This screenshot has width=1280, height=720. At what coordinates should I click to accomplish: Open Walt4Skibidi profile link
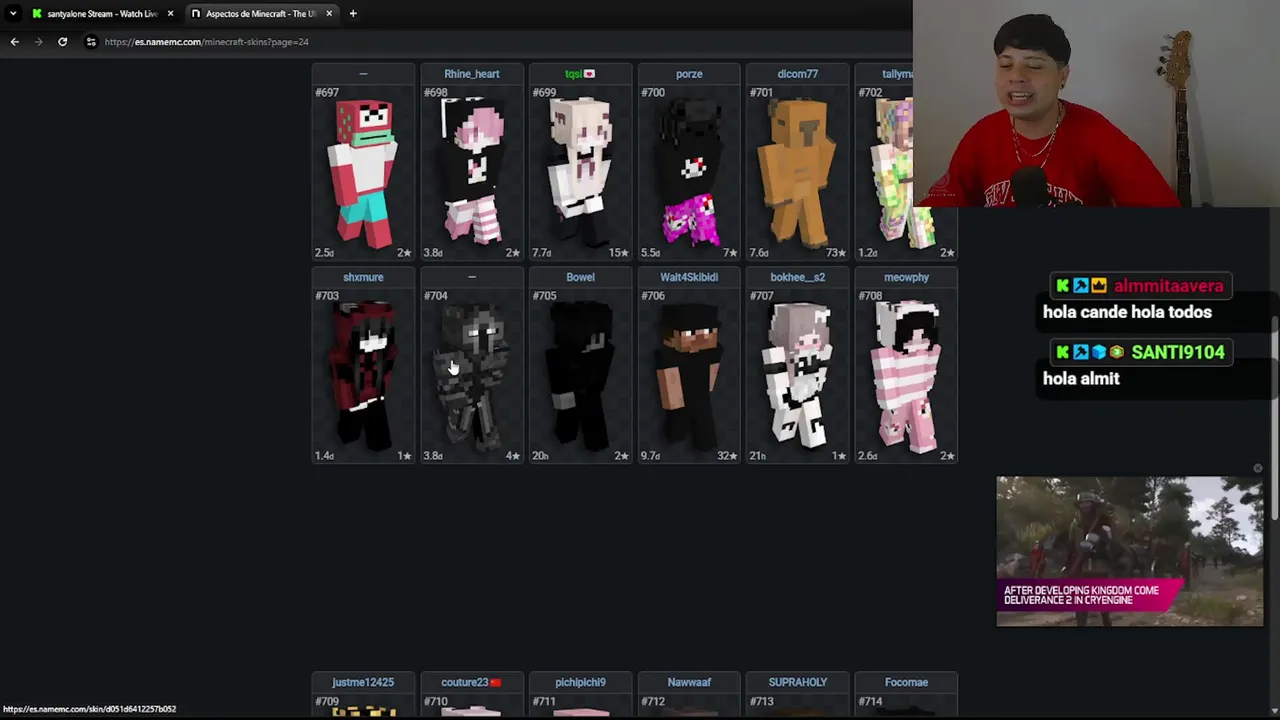coord(689,277)
